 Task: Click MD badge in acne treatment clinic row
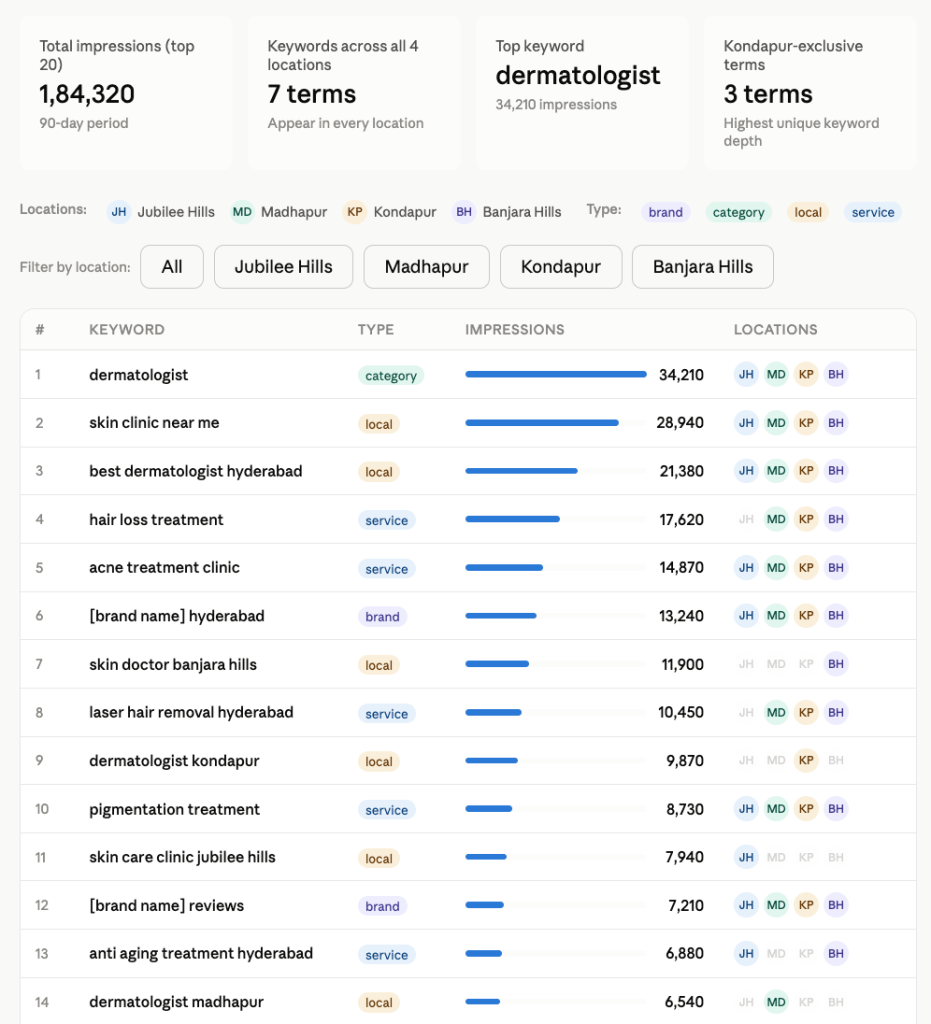click(x=776, y=568)
